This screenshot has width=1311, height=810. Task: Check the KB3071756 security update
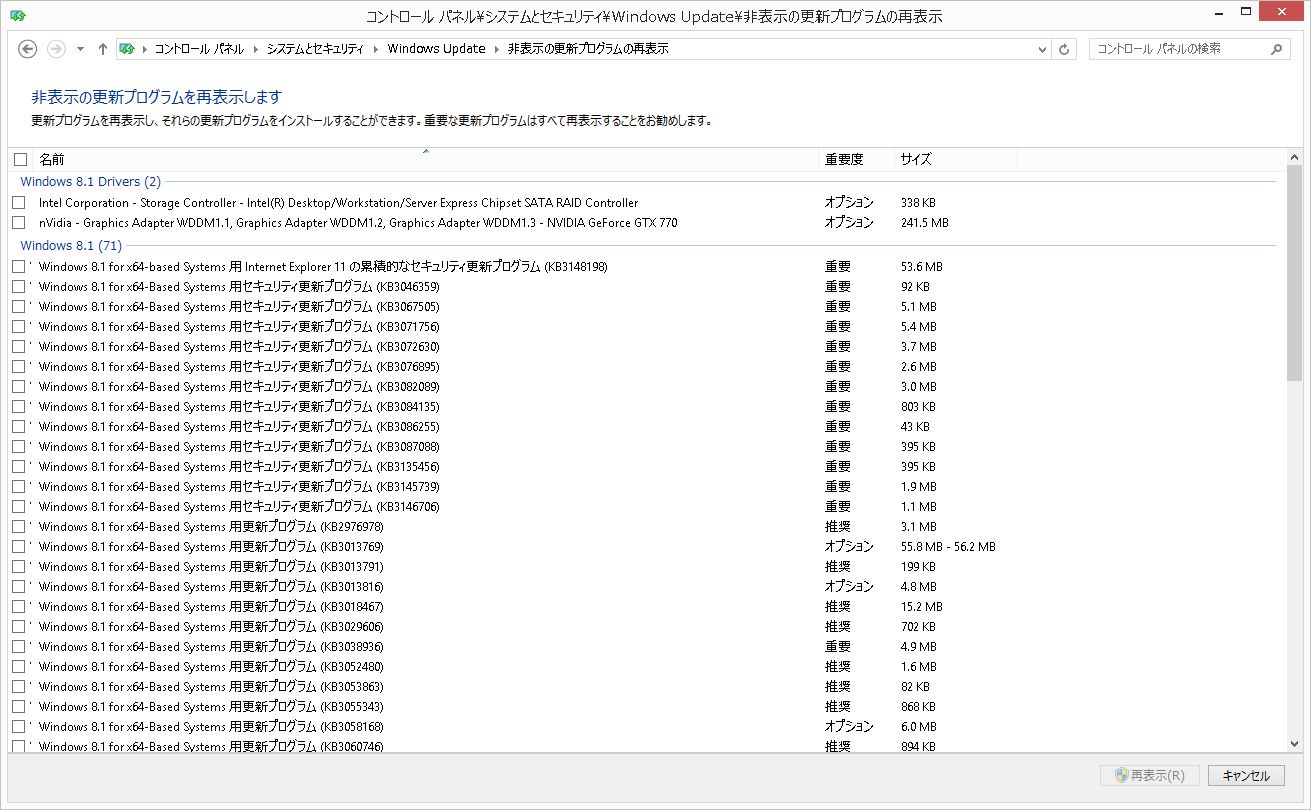click(x=19, y=327)
